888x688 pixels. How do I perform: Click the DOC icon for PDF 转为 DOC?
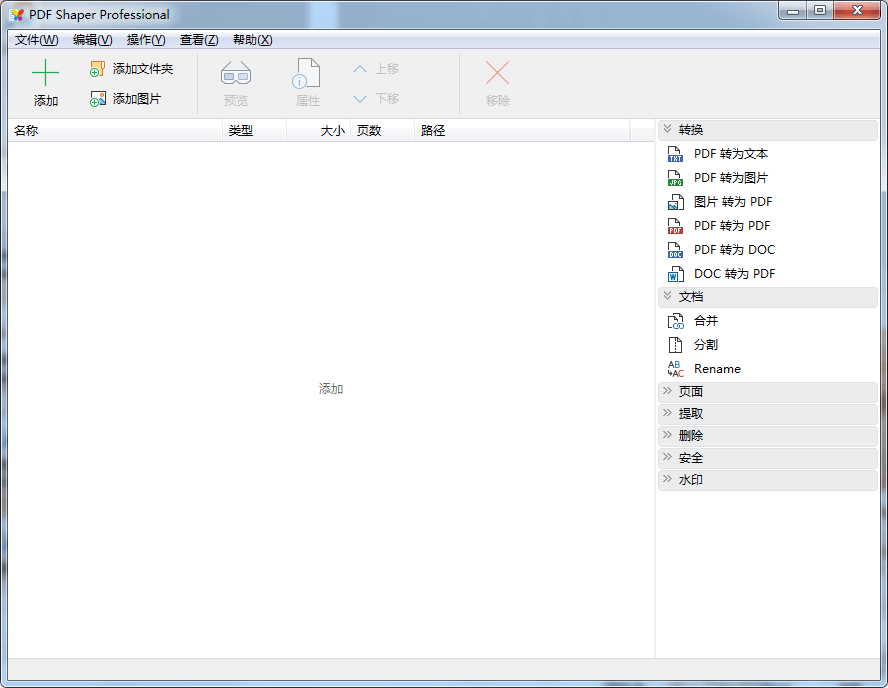coord(675,250)
